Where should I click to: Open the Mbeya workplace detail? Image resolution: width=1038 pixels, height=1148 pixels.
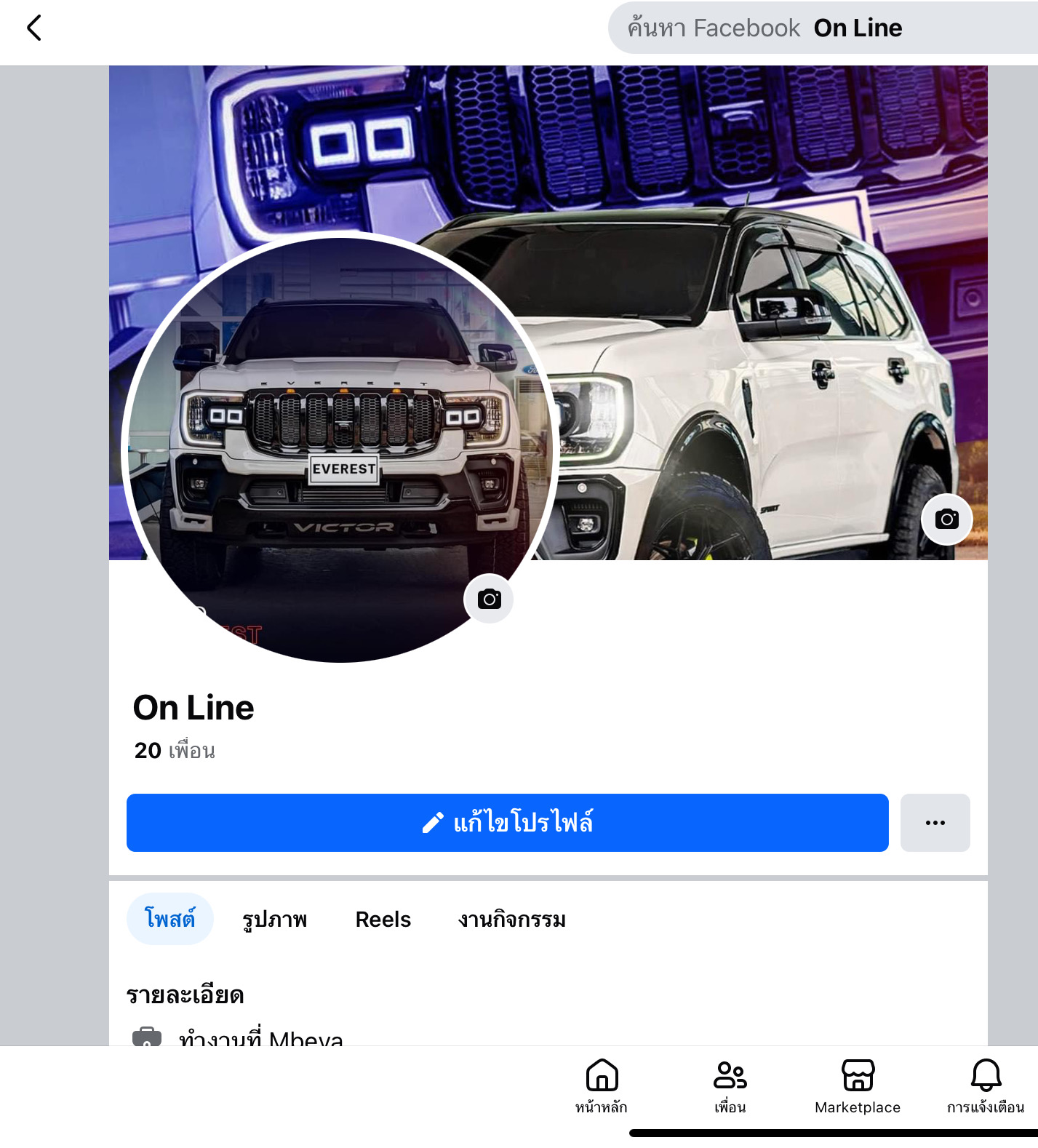[260, 1037]
